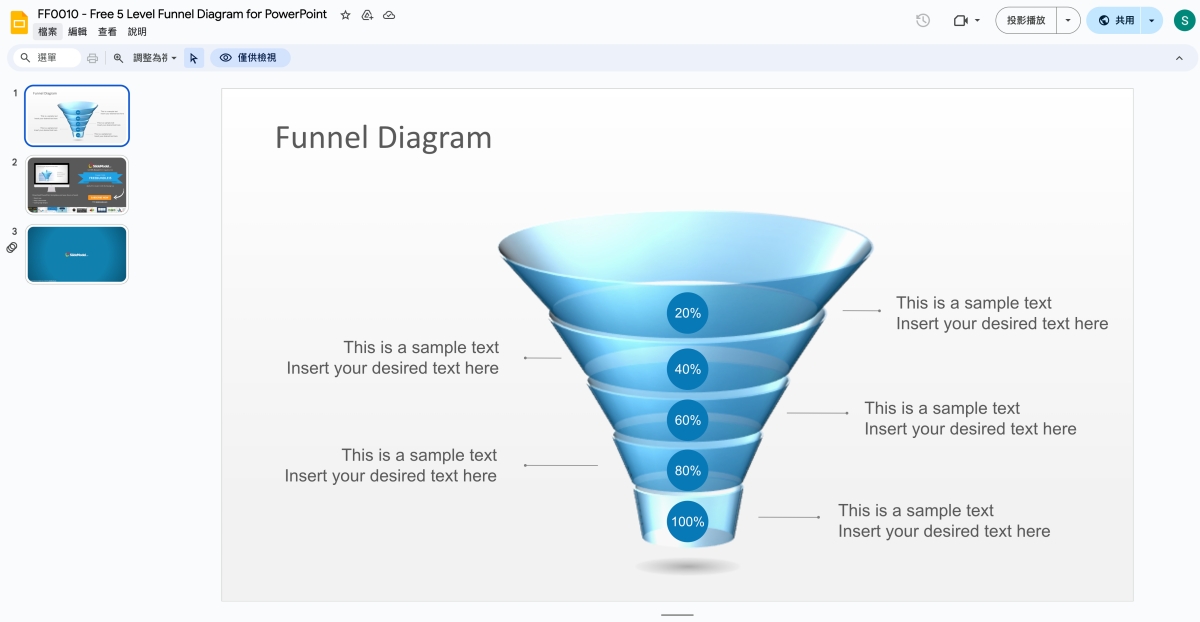This screenshot has height=622, width=1200.
Task: Open the green S account avatar
Action: pyautogui.click(x=1183, y=20)
